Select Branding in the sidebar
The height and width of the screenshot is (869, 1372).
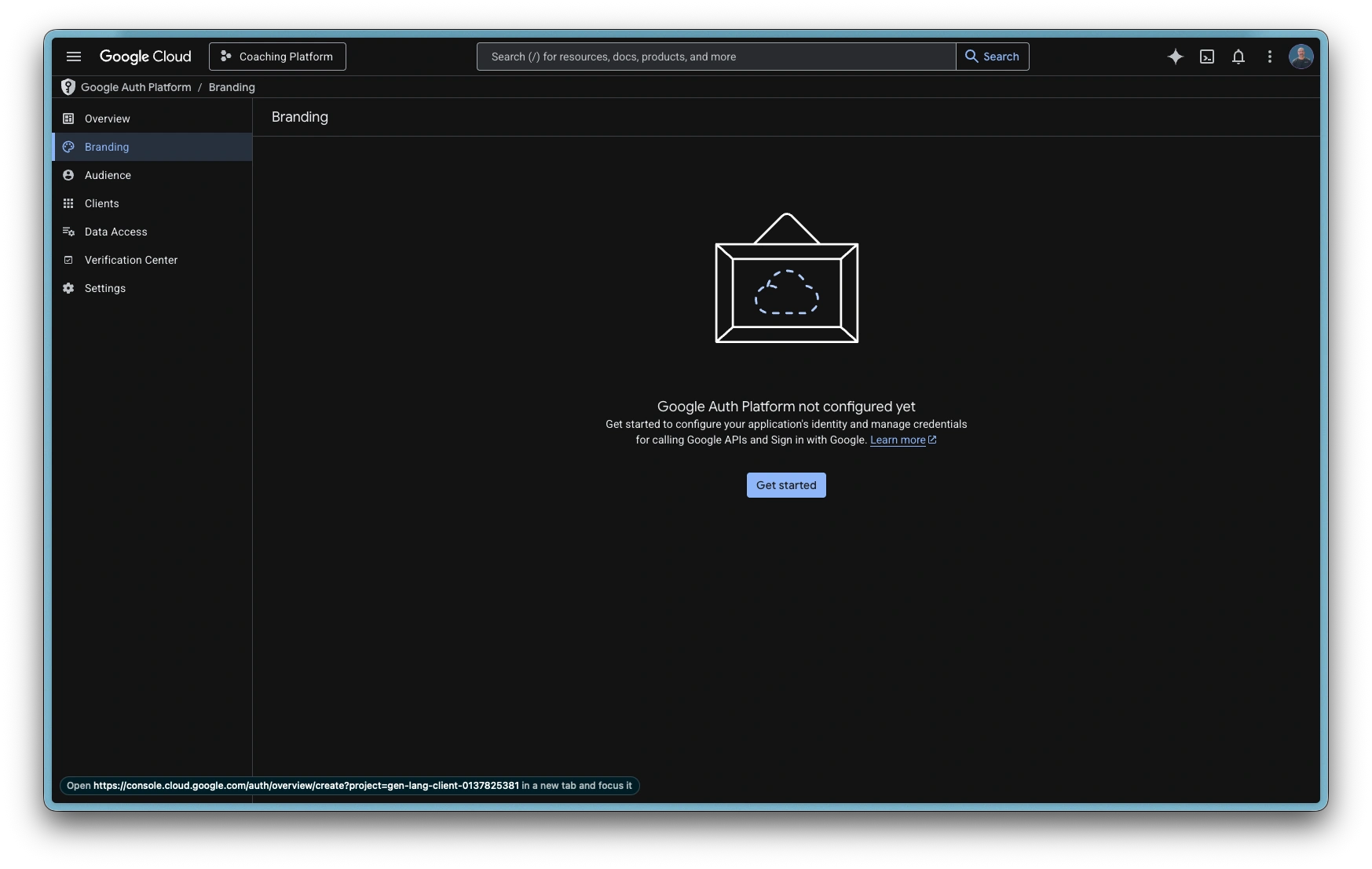point(107,147)
